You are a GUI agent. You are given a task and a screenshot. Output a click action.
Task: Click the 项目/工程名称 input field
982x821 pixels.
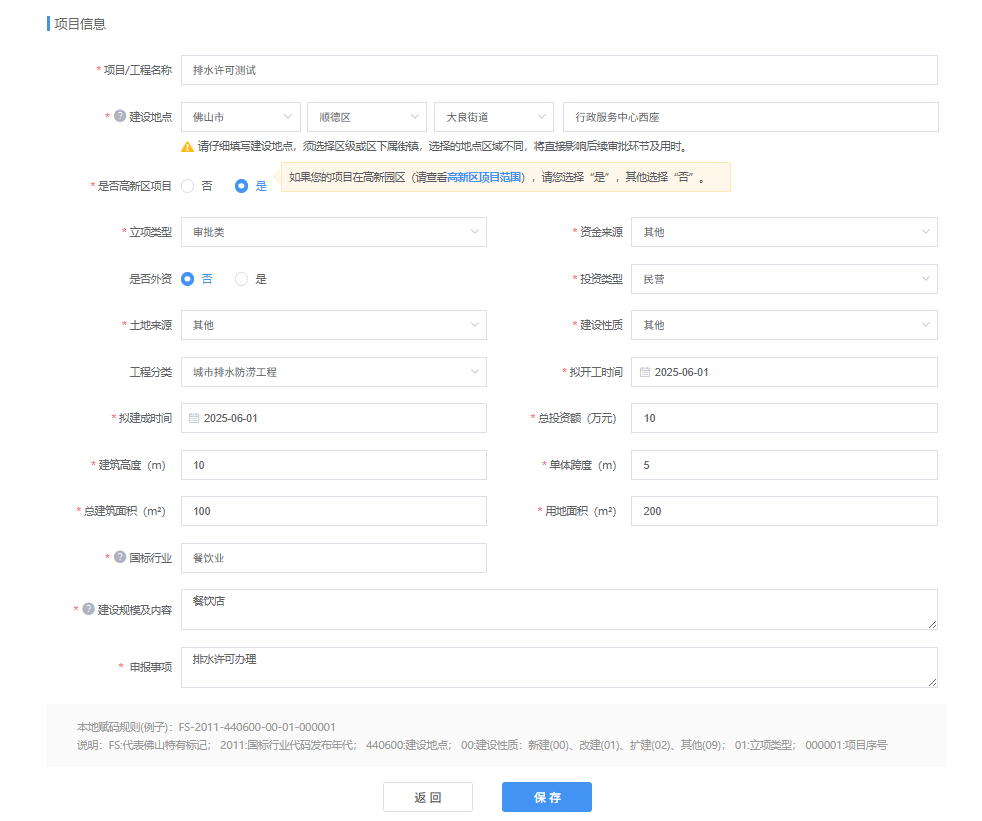pos(558,70)
